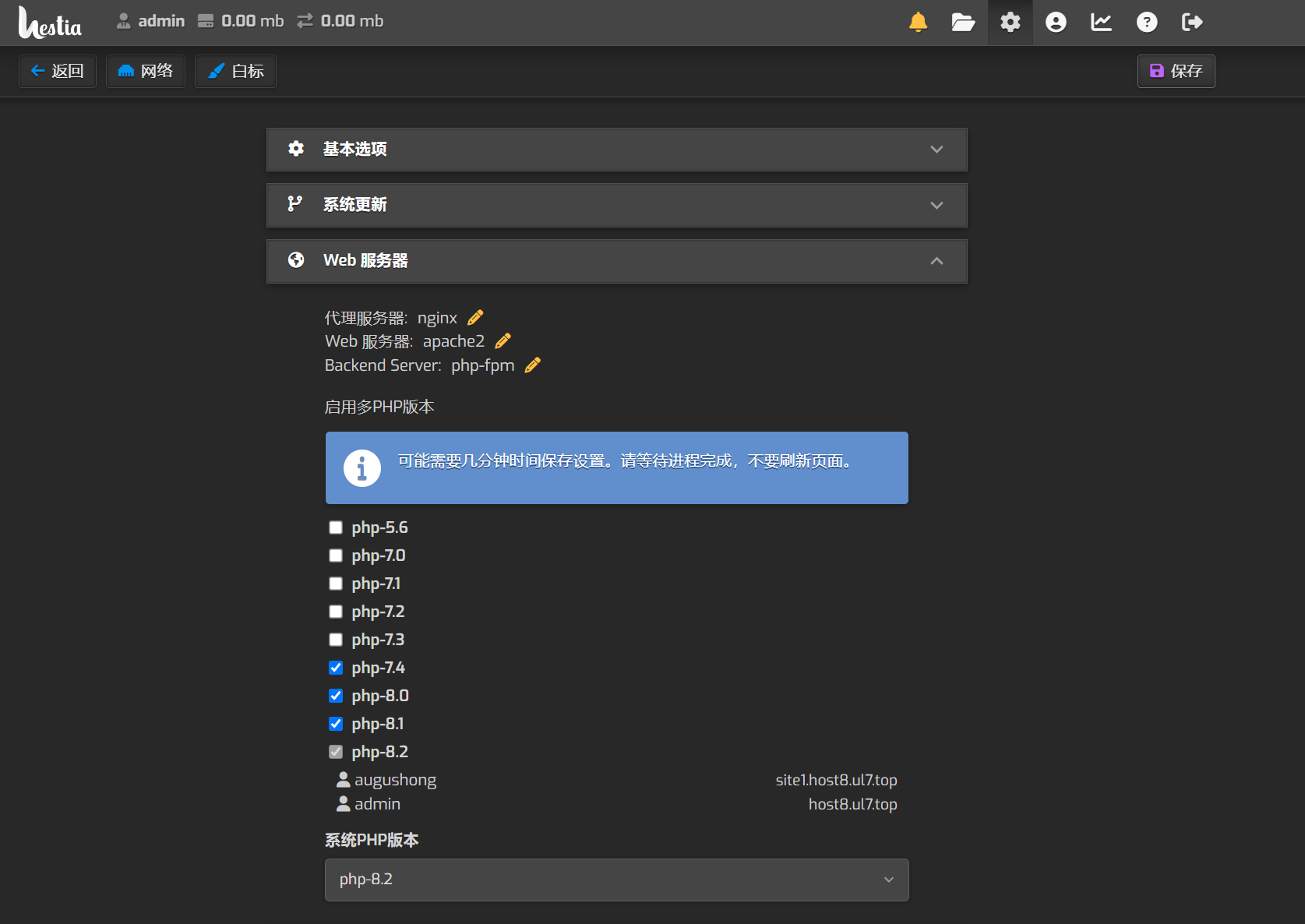Disable the php-8.1 version checkbox
Viewport: 1305px width, 924px height.
point(336,724)
